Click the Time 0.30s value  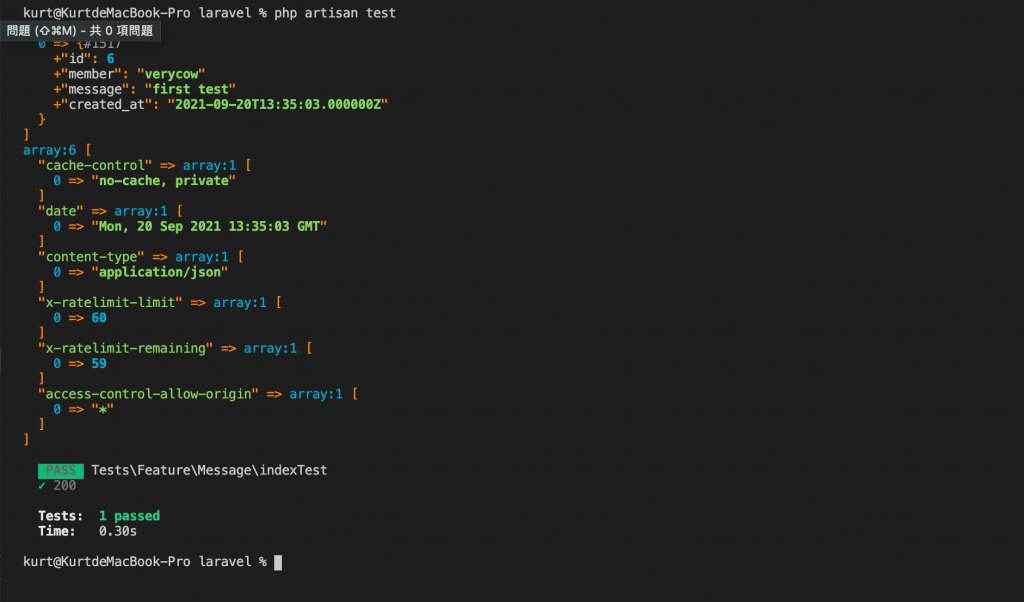click(118, 531)
